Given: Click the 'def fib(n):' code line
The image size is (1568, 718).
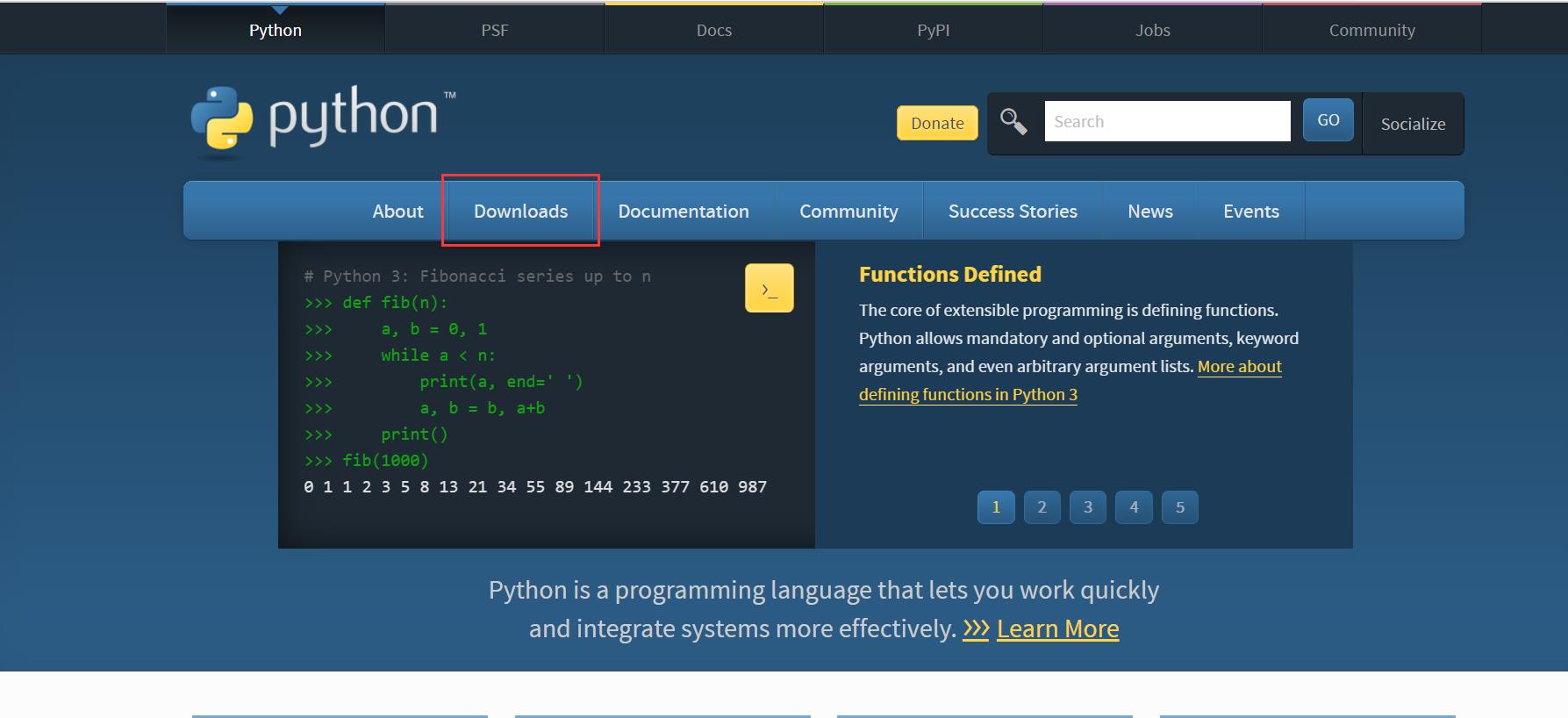Looking at the screenshot, I should coord(376,303).
